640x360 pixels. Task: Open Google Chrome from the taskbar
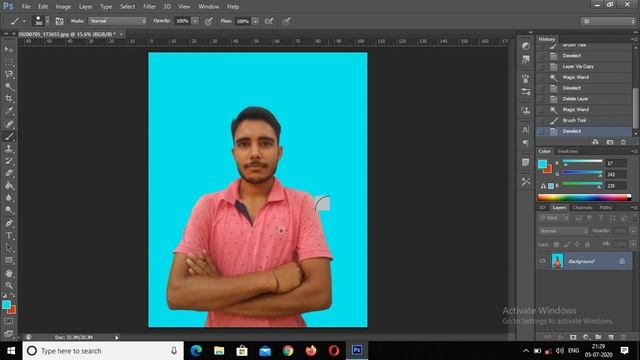coord(288,351)
